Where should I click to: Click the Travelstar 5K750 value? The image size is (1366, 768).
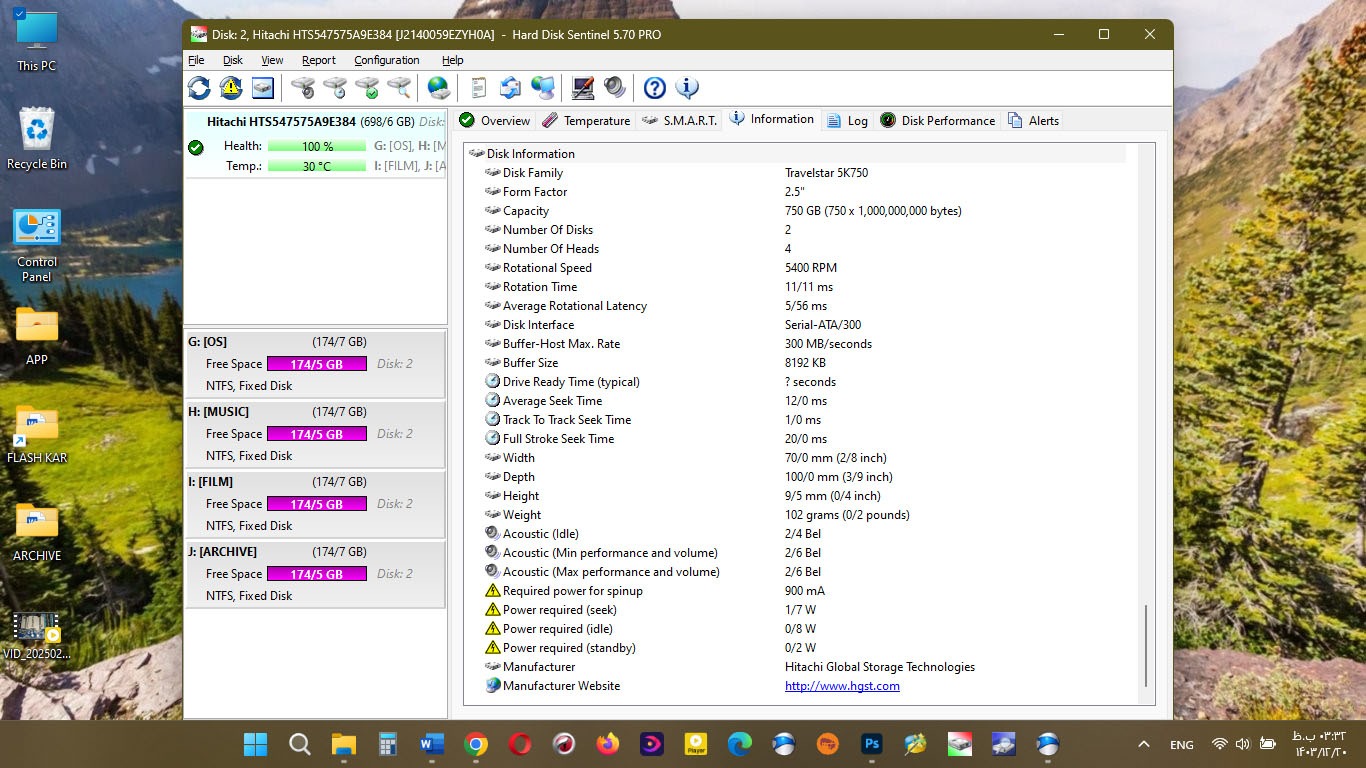(x=826, y=173)
